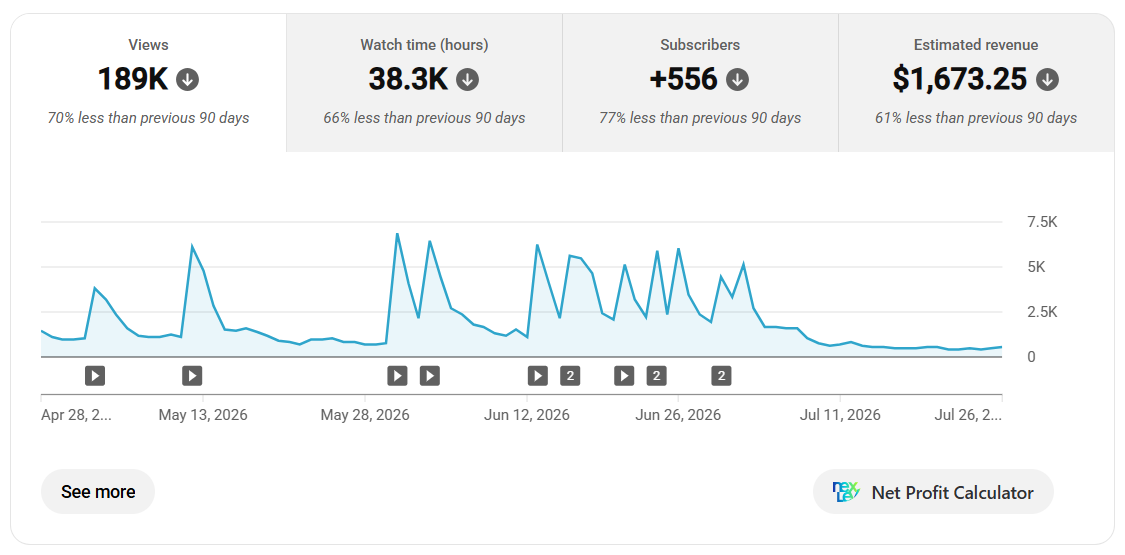Click the video marker icon at Jun 12
Screen dimensions: 1125x555
pyautogui.click(x=537, y=375)
